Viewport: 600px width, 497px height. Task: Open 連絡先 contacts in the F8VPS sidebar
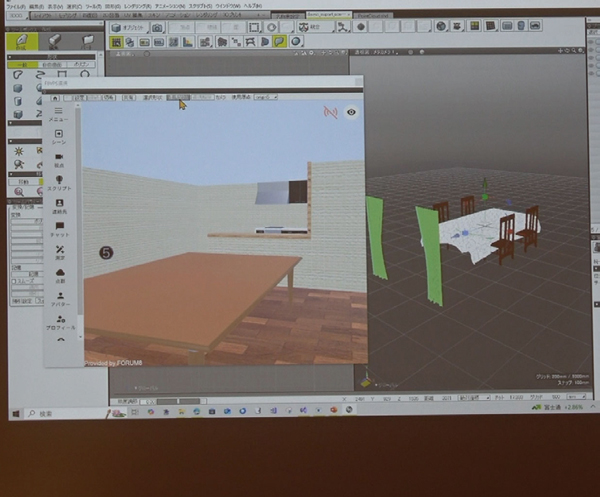(x=59, y=207)
